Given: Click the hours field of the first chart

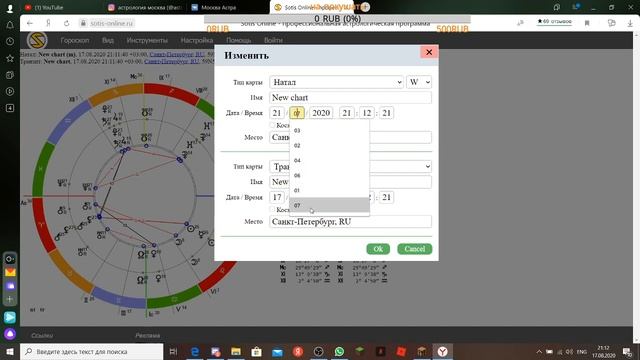Looking at the screenshot, I should click(x=347, y=113).
